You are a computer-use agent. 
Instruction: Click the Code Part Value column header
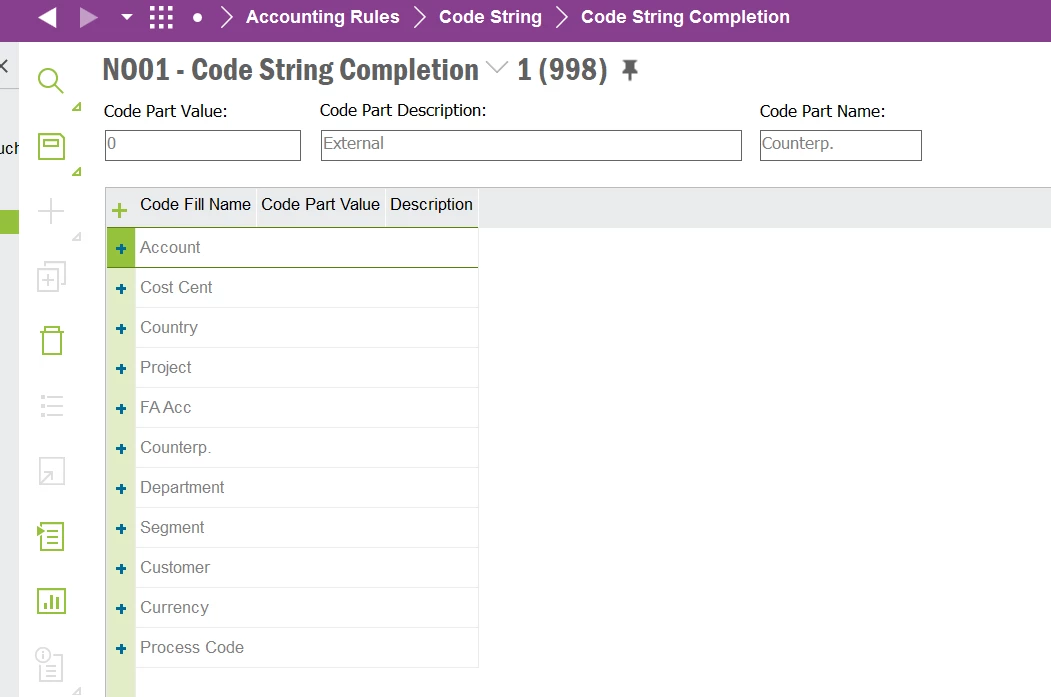[x=320, y=205]
